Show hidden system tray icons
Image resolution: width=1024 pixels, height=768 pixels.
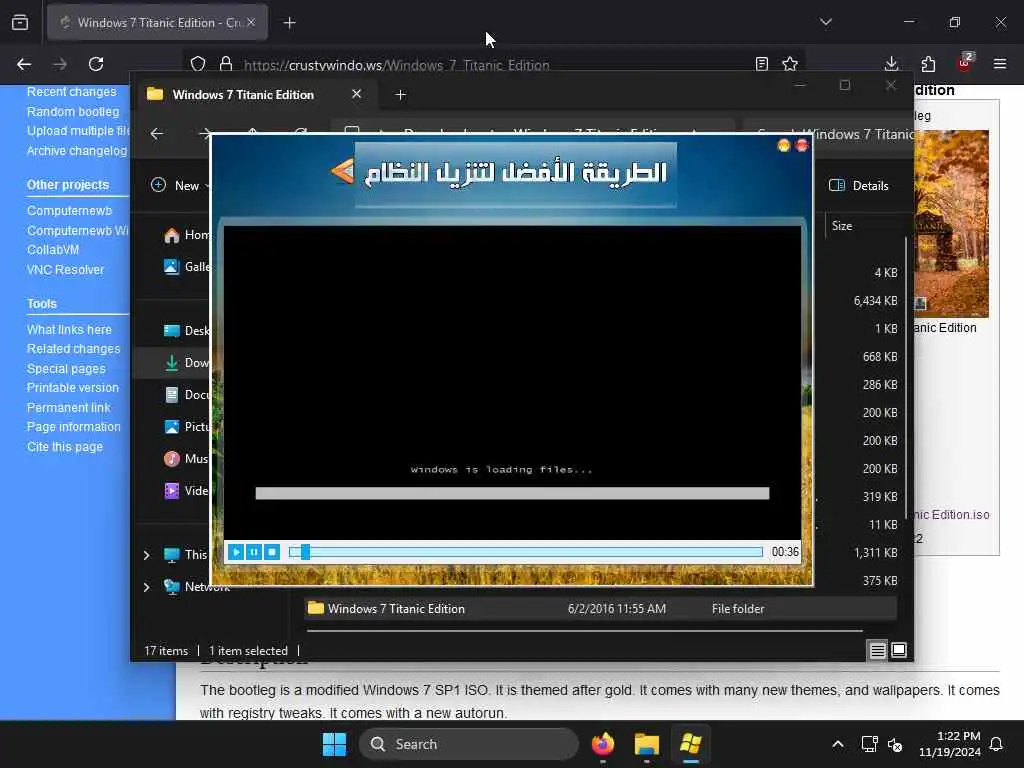tap(838, 744)
